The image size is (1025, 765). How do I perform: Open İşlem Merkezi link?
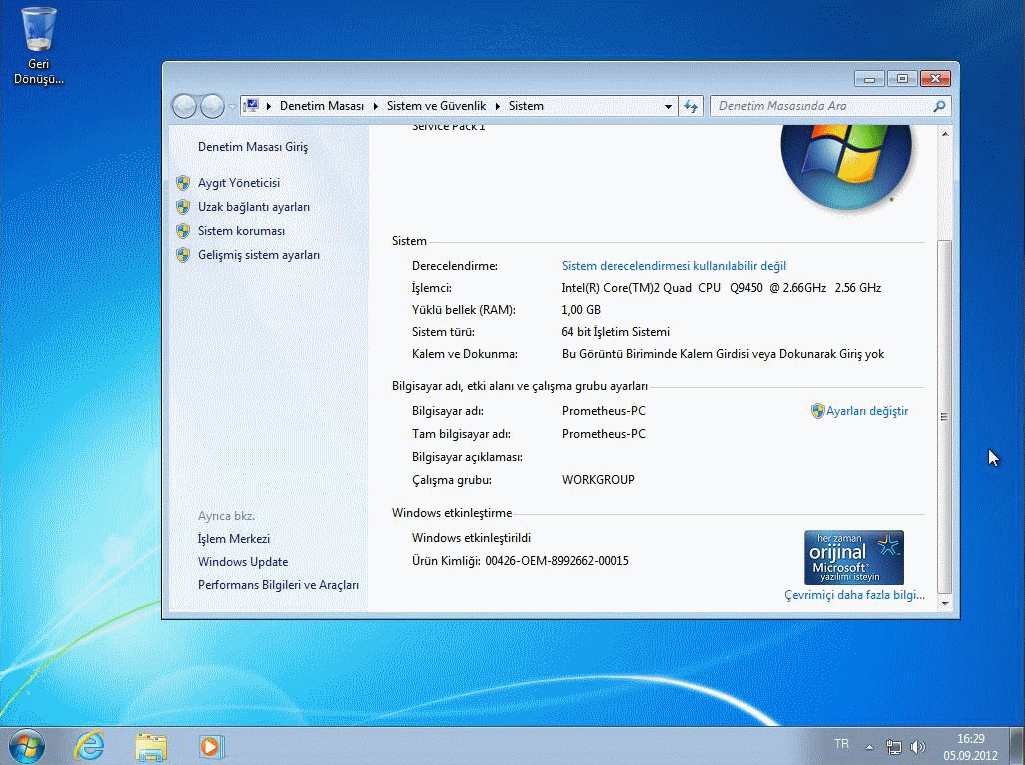[233, 539]
